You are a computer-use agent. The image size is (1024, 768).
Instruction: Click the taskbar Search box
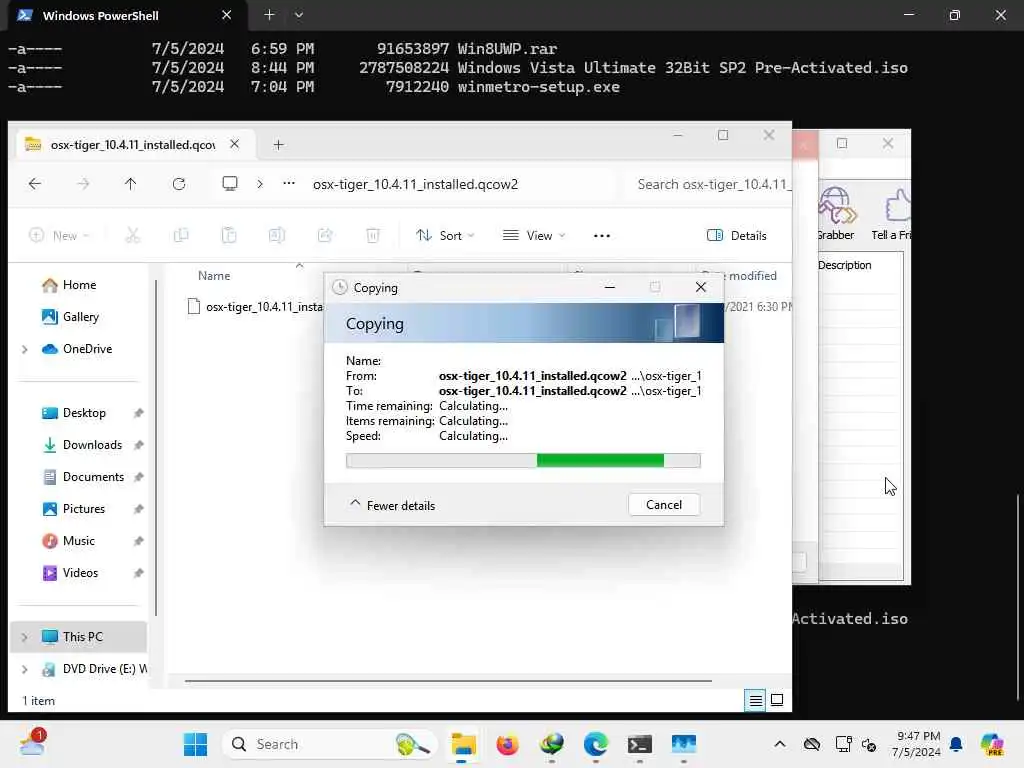tap(330, 744)
